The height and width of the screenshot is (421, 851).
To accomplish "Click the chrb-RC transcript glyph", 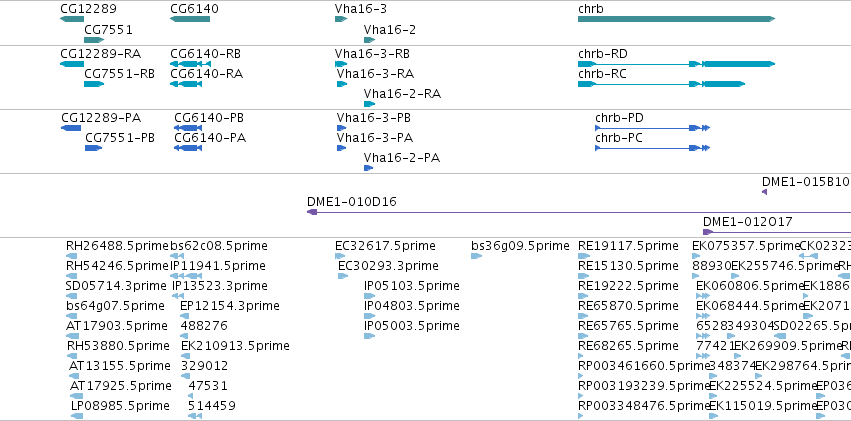I will (661, 84).
